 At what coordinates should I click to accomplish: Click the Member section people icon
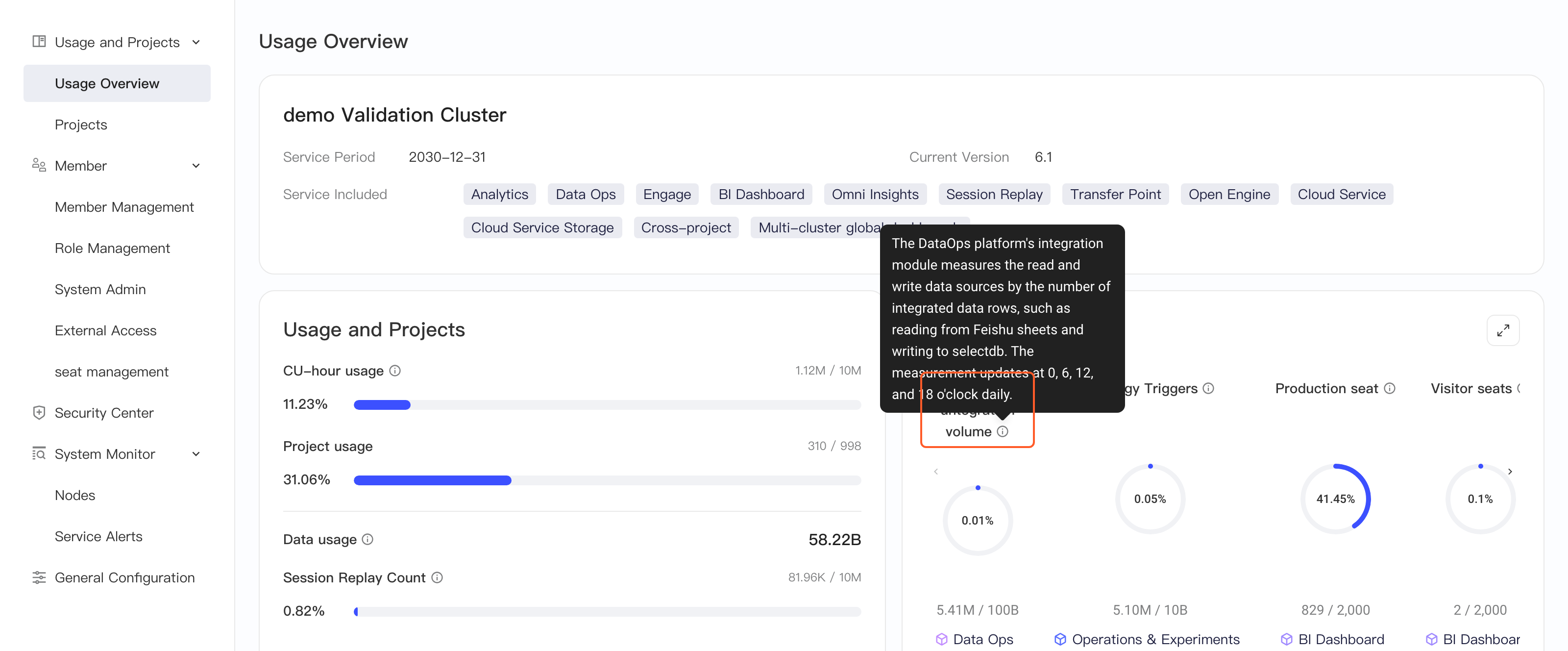click(39, 165)
